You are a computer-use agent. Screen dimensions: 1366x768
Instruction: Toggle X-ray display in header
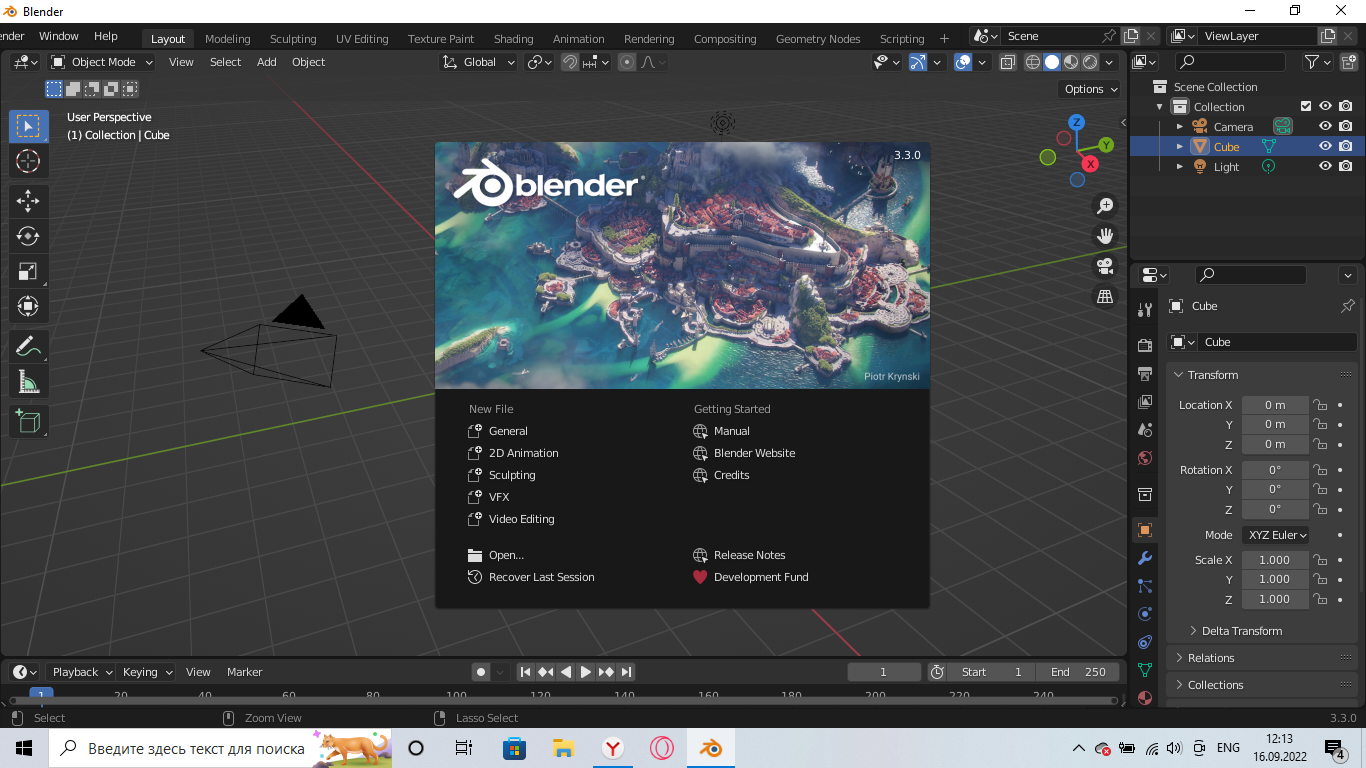(1008, 62)
